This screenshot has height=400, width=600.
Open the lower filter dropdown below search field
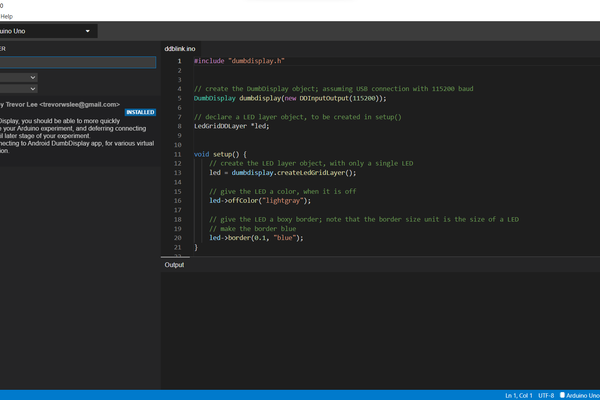pyautogui.click(x=18, y=89)
